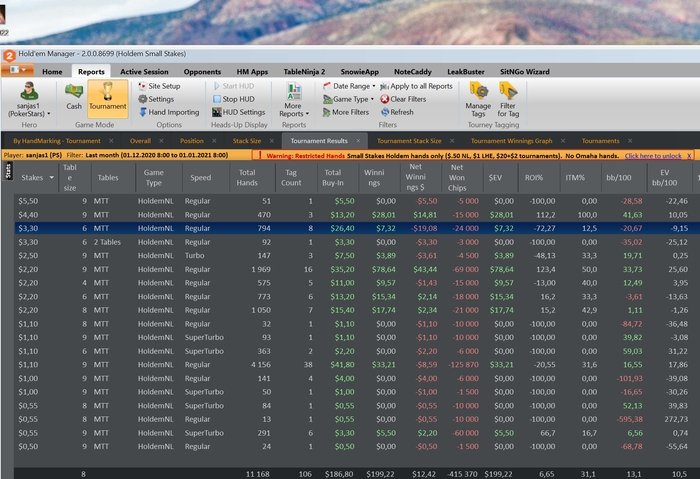The image size is (700, 479).
Task: Open Hand Importing options
Action: (x=169, y=112)
